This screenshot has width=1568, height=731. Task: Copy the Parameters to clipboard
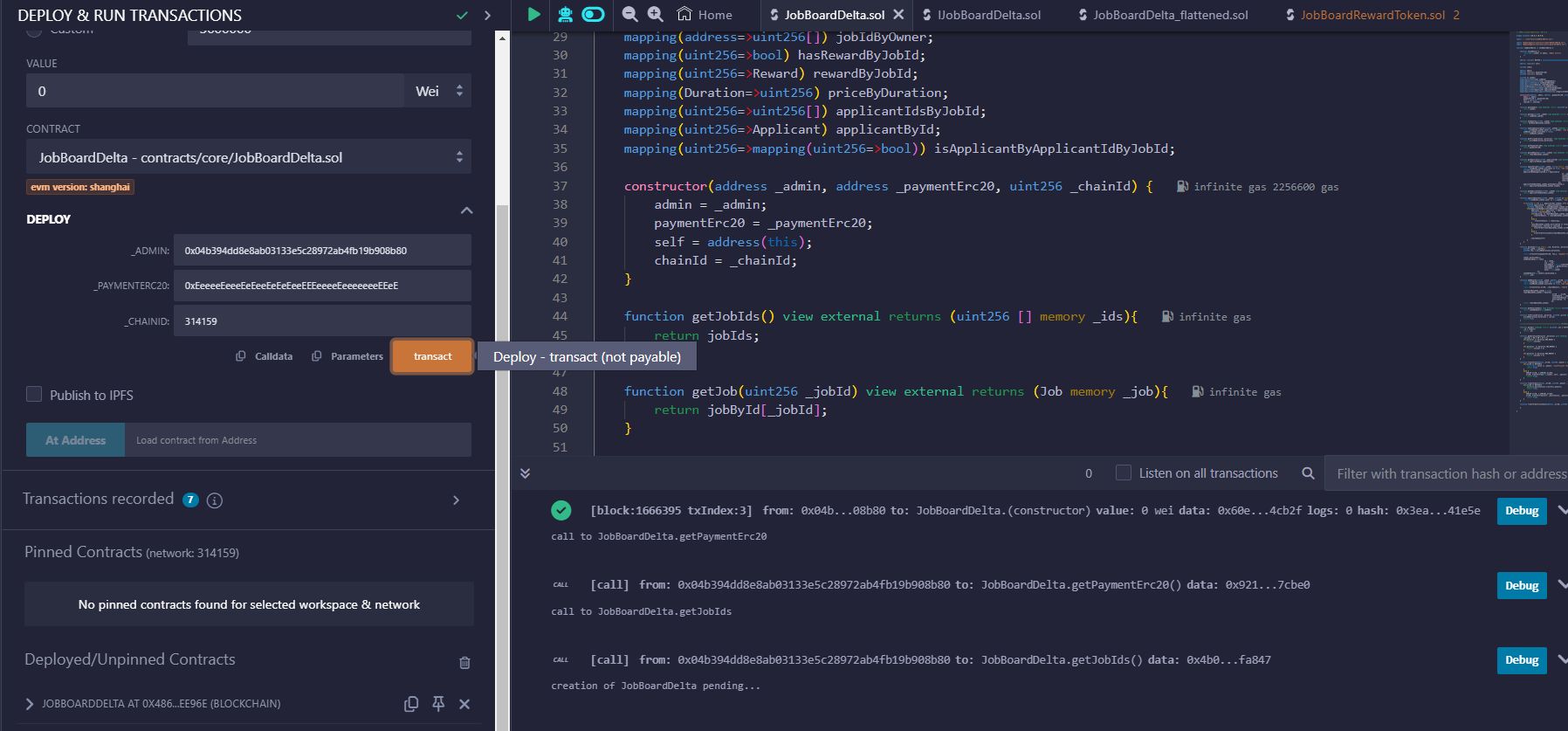(347, 356)
